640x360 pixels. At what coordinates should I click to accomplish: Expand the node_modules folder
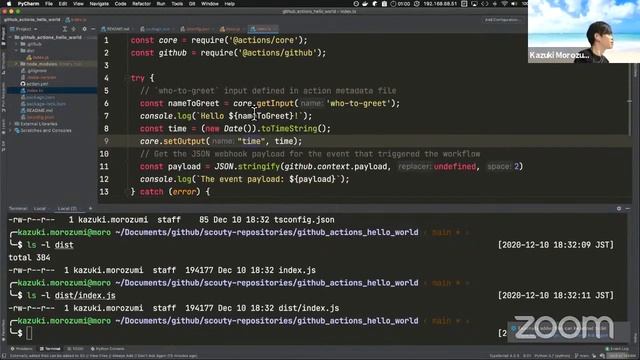pyautogui.click(x=17, y=64)
